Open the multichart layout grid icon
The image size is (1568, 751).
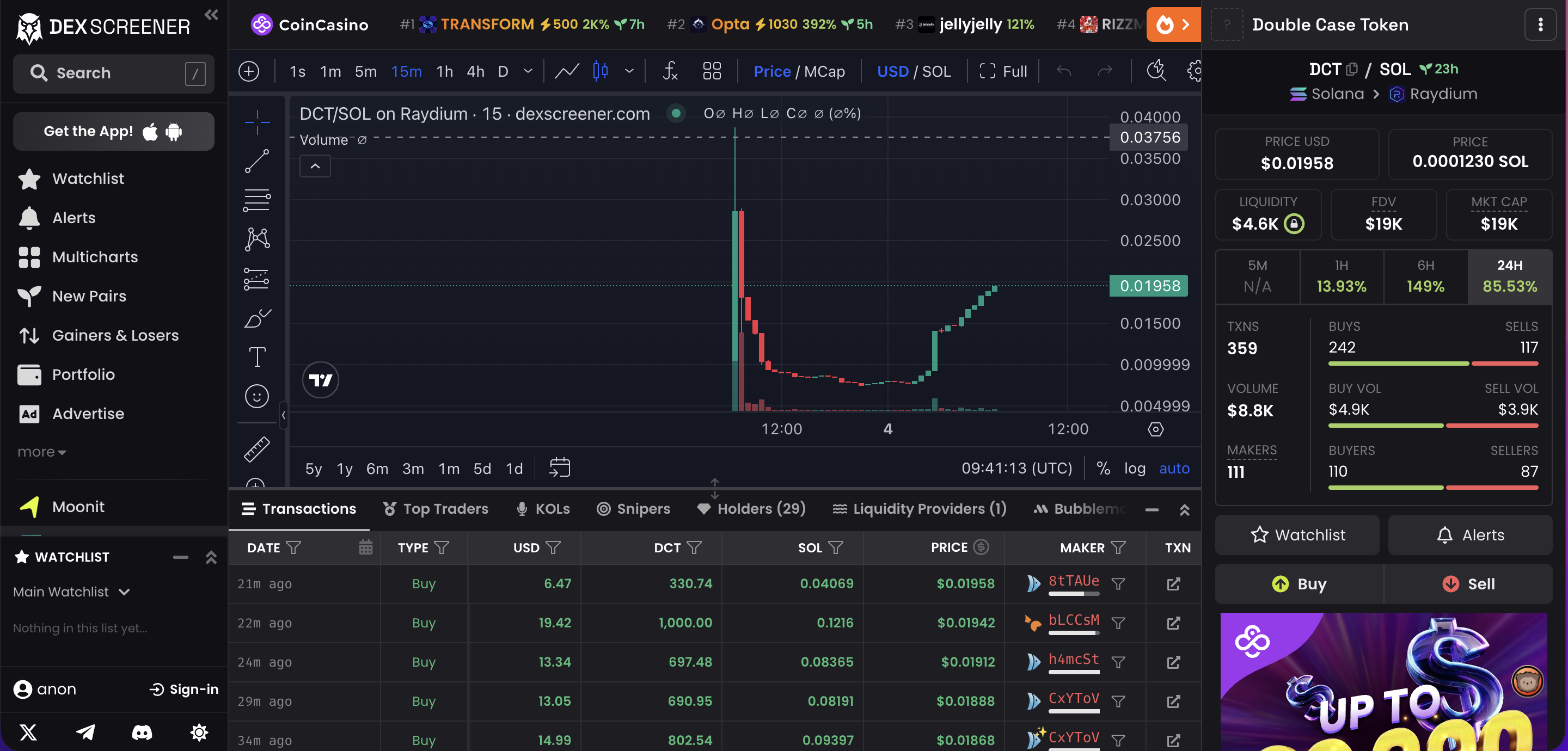(712, 71)
